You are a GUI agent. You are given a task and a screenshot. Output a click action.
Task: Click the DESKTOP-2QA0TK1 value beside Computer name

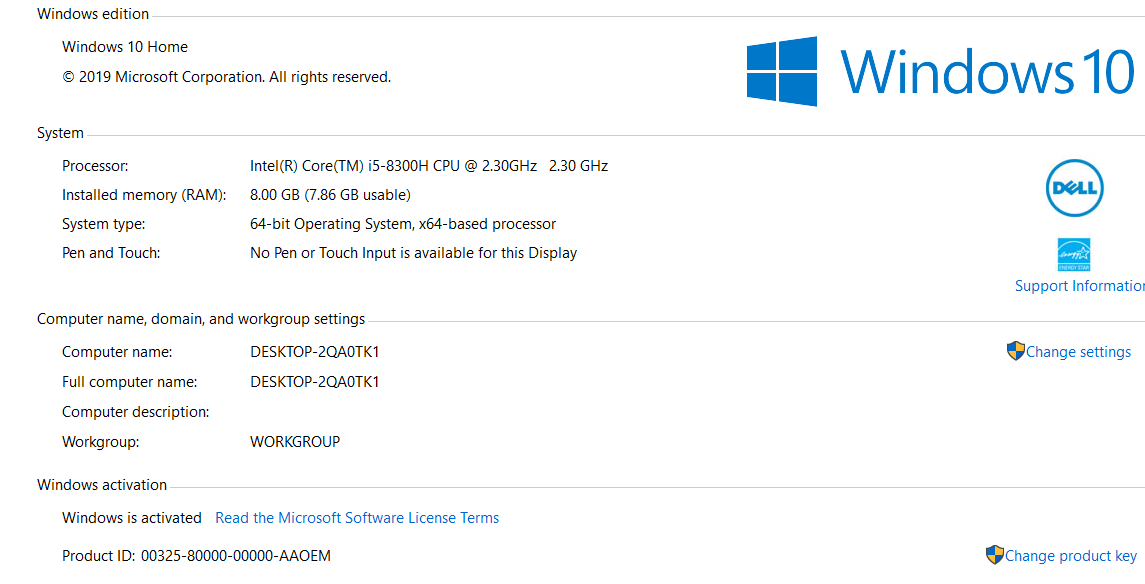pyautogui.click(x=315, y=352)
